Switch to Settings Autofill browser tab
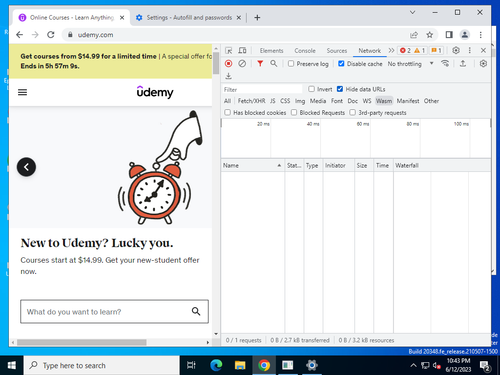The image size is (500, 375). click(189, 18)
